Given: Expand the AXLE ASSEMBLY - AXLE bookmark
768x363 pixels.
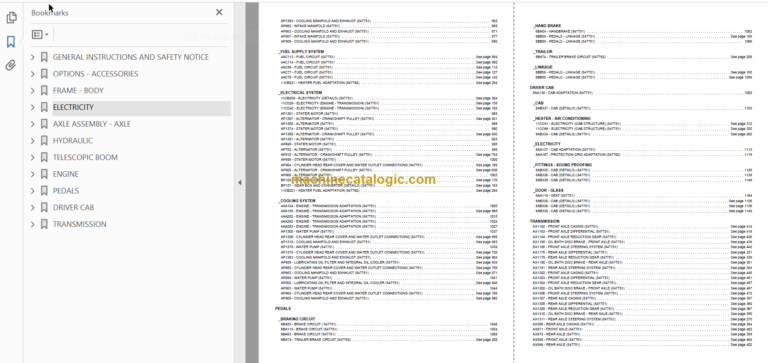Looking at the screenshot, I should tap(33, 124).
